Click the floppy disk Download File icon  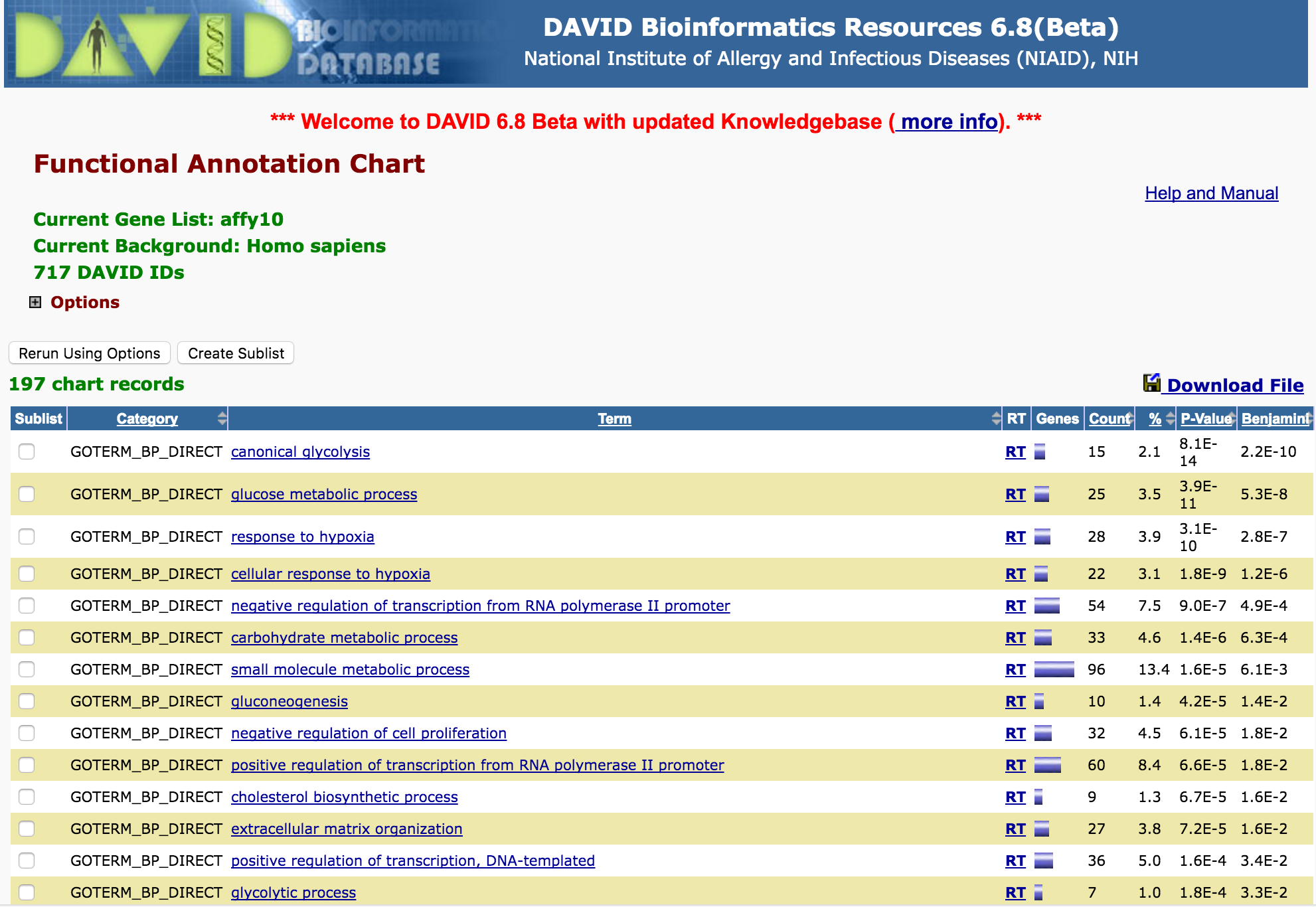(1151, 383)
